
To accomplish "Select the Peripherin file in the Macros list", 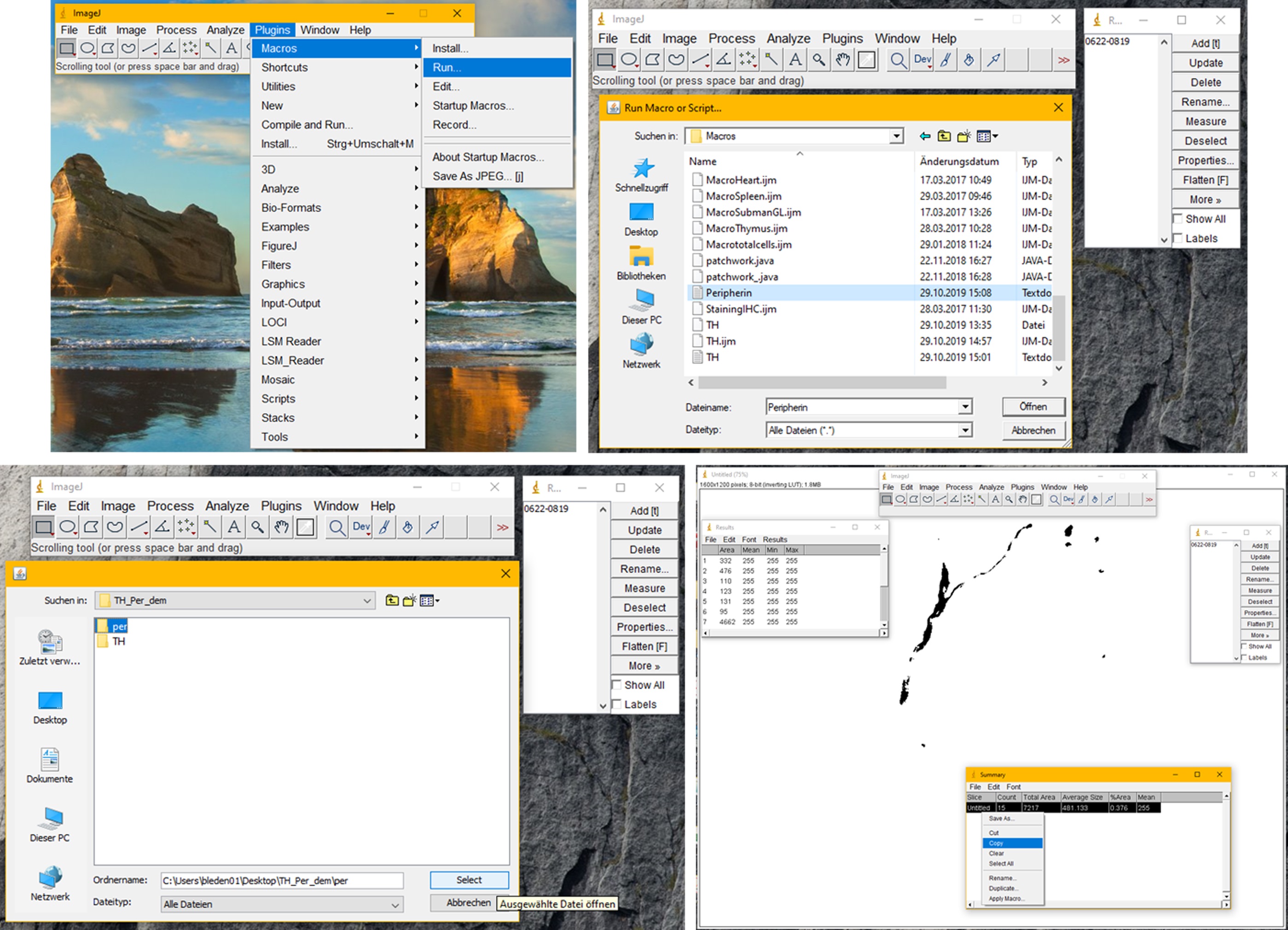I will pyautogui.click(x=729, y=293).
